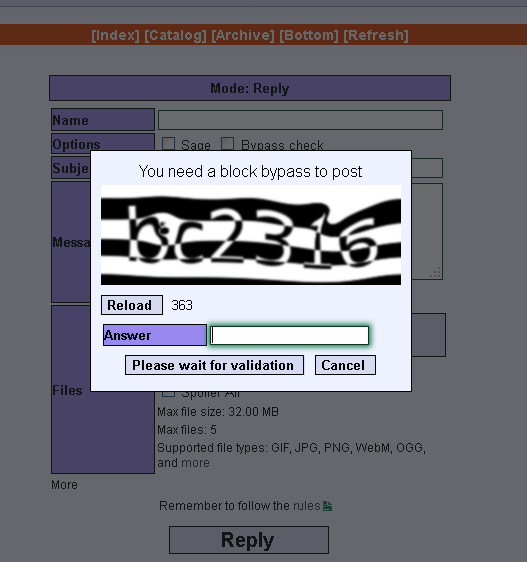The height and width of the screenshot is (562, 527).
Task: Click the captcha Answer input field
Action: pyautogui.click(x=290, y=335)
